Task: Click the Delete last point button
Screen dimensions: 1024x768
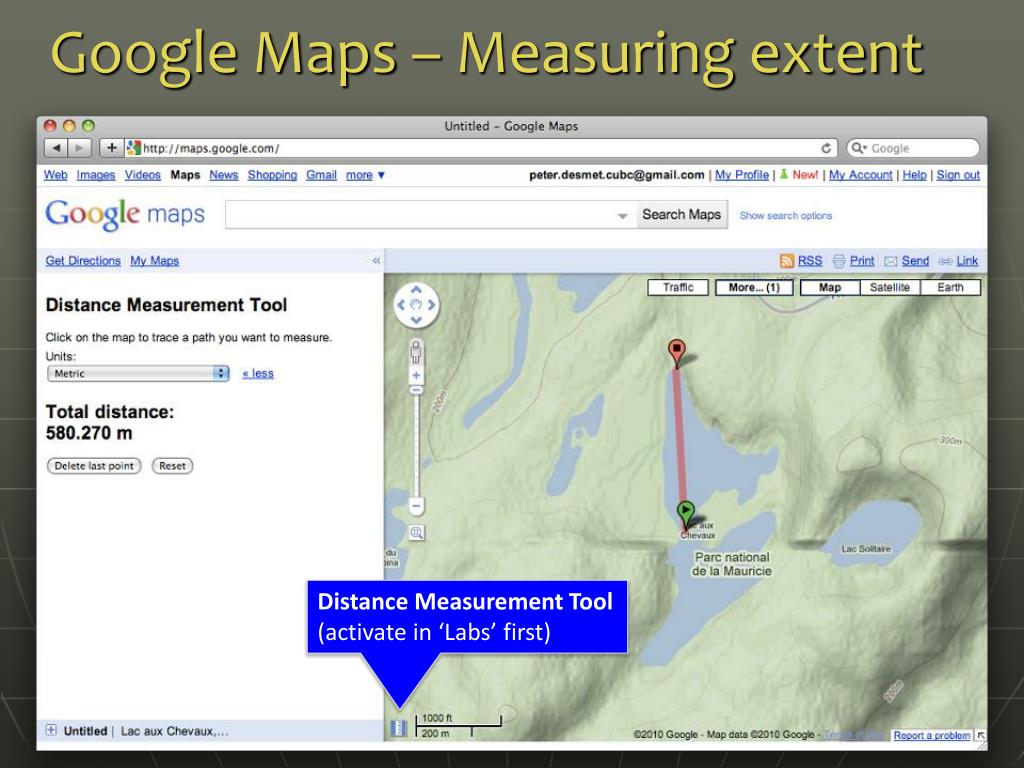Action: (x=94, y=466)
